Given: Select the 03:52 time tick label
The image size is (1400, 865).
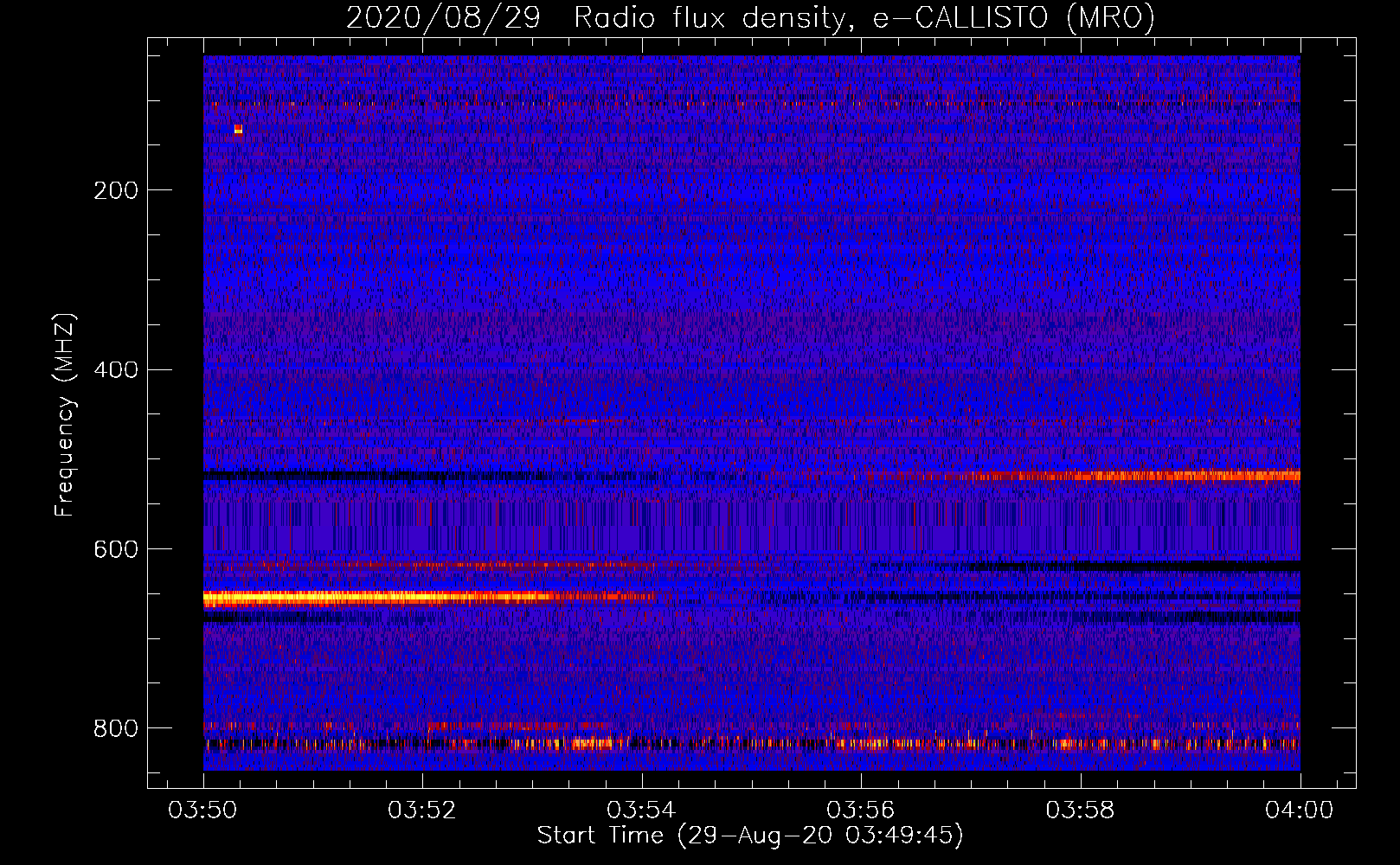Looking at the screenshot, I should (x=422, y=811).
